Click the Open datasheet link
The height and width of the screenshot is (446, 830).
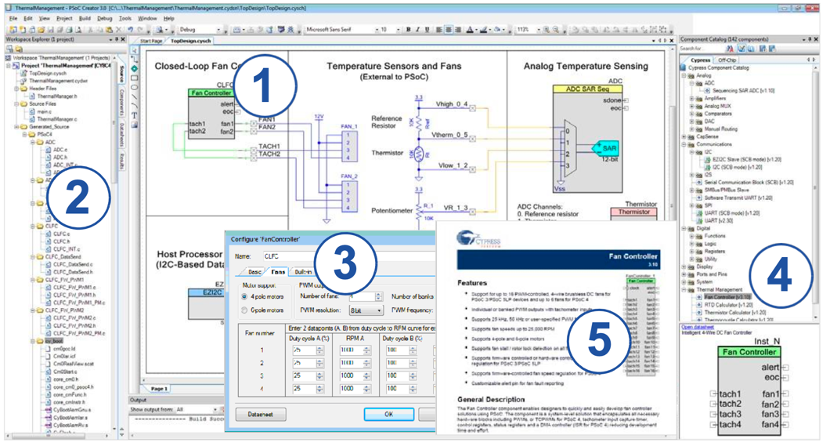click(698, 327)
